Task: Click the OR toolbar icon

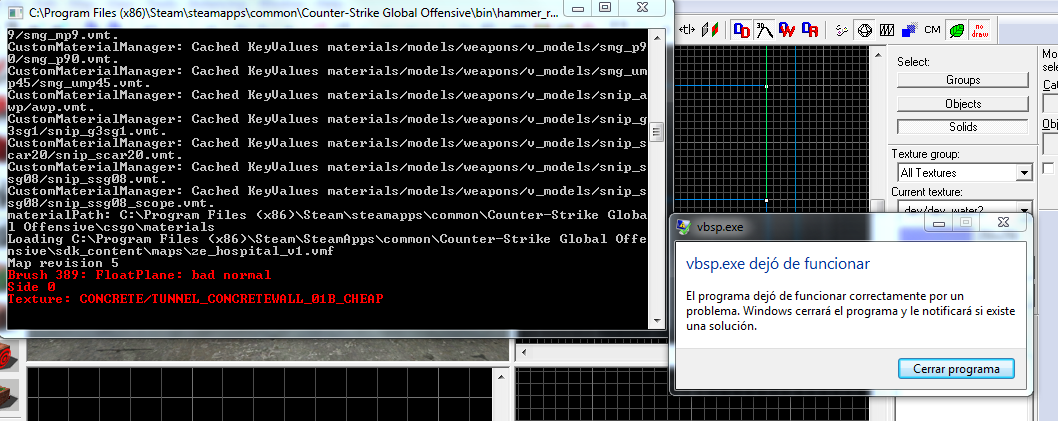Action: 809,30
